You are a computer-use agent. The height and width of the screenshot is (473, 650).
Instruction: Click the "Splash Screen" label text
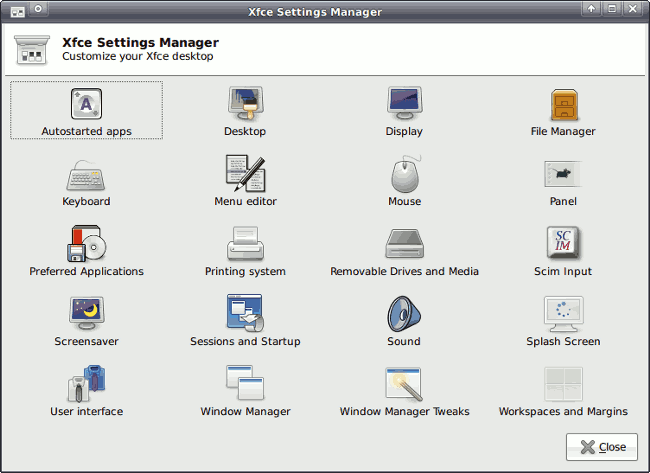tap(563, 342)
